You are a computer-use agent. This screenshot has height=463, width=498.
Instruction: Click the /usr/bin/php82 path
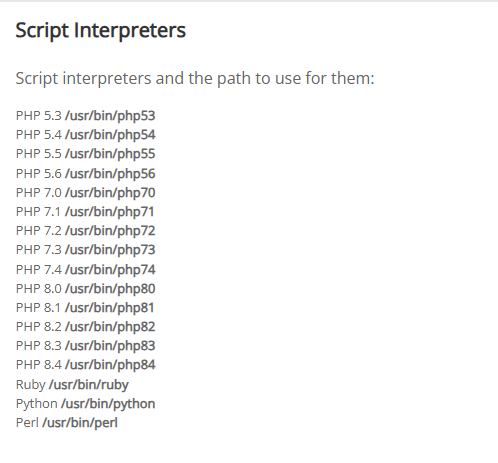click(x=110, y=327)
